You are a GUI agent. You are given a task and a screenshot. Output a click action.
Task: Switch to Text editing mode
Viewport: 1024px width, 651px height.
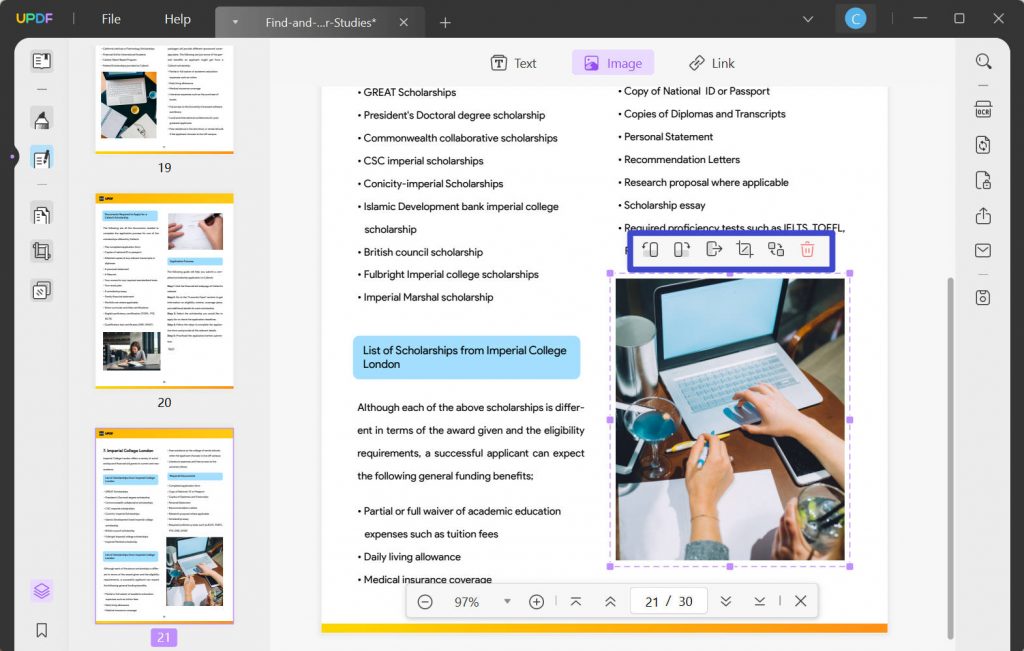tap(513, 62)
